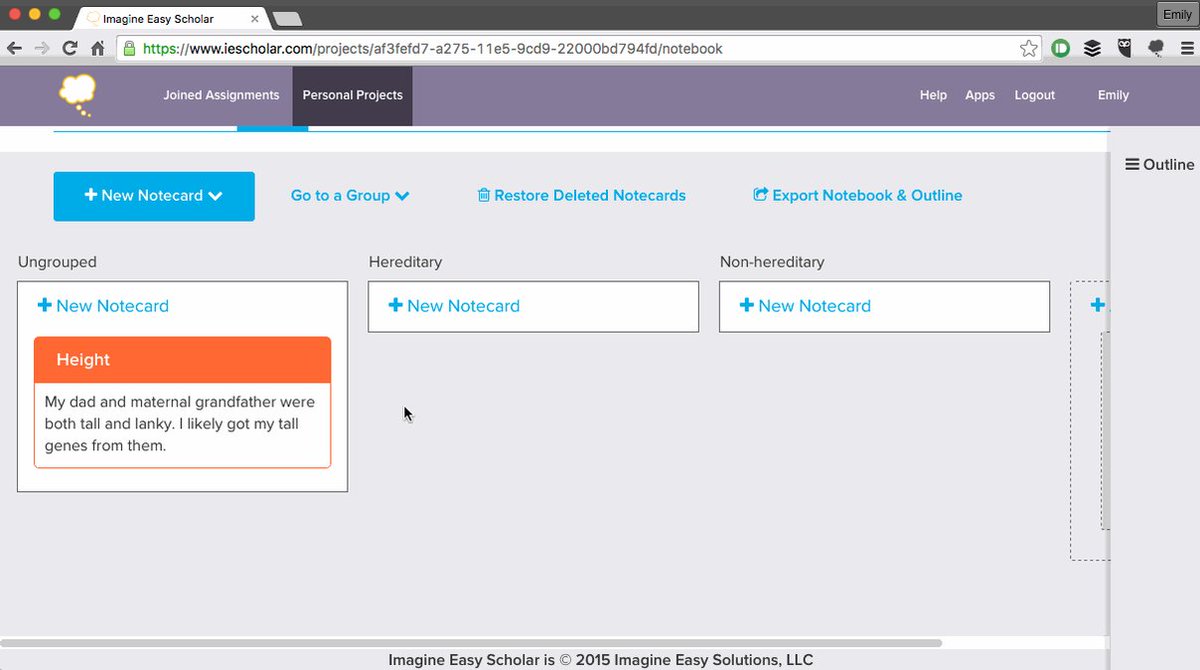
Task: Click the Hereditary group heading
Action: tap(405, 262)
